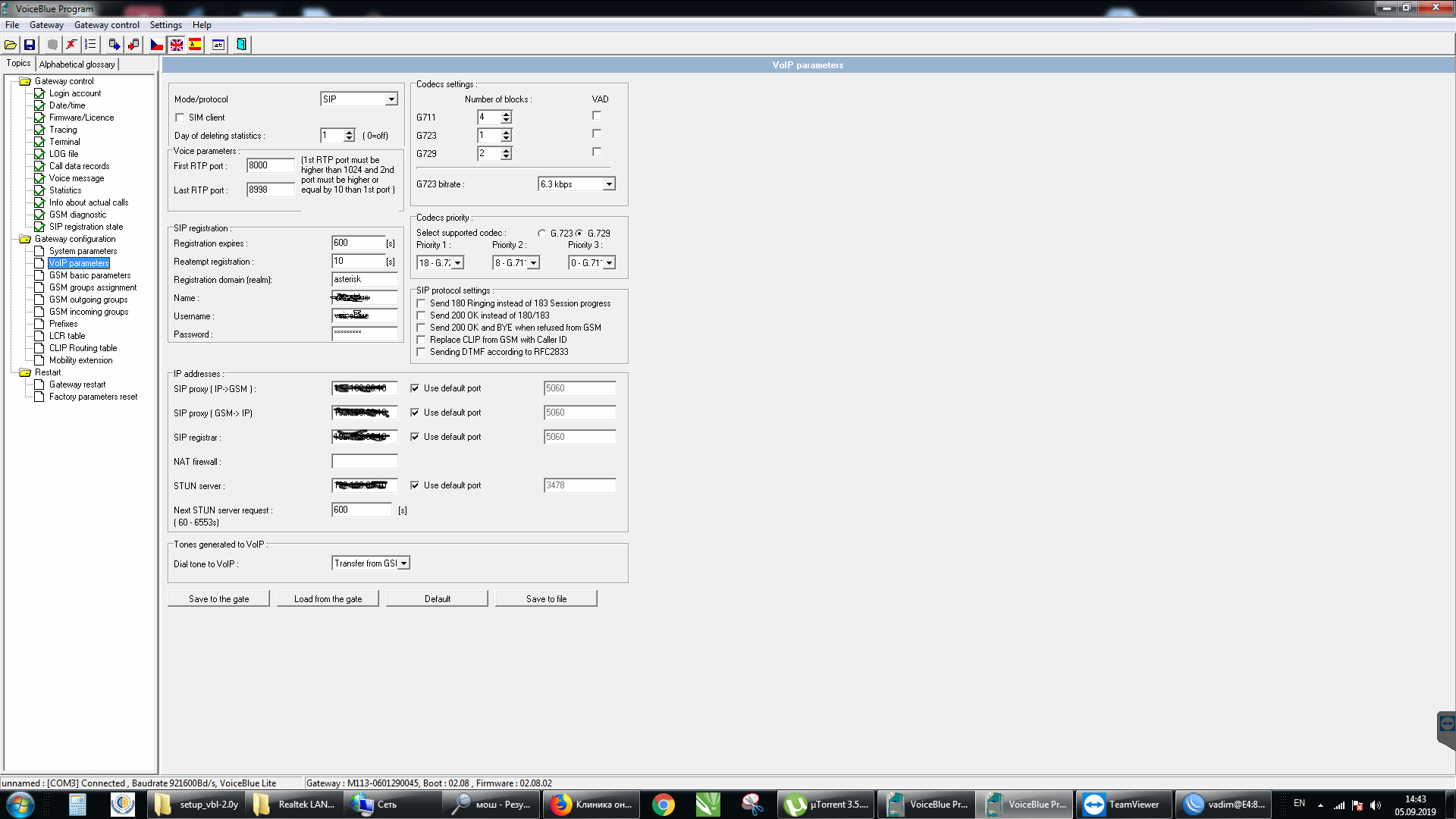1456x819 pixels.
Task: Enable Replace CLIP from GSM with Caller ID
Action: click(x=421, y=340)
